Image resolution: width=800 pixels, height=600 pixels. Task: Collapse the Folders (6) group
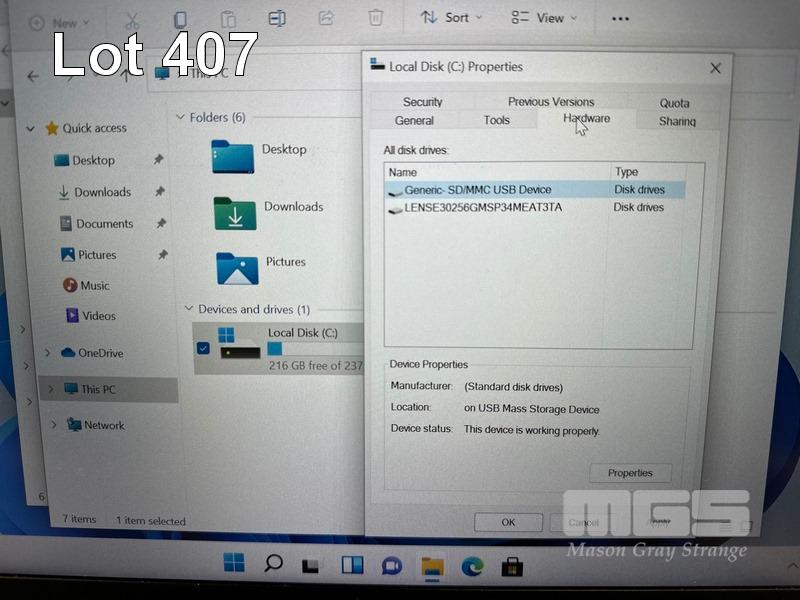pyautogui.click(x=180, y=117)
